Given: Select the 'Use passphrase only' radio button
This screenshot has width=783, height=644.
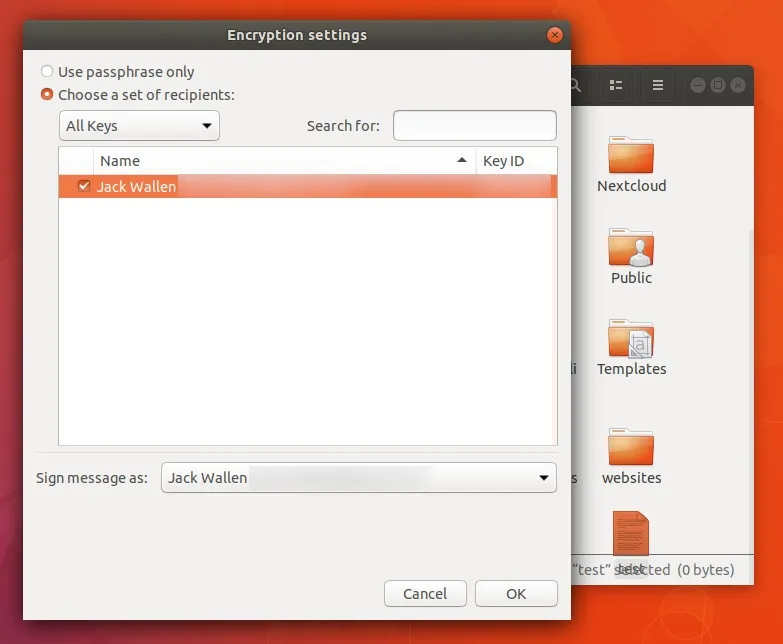Looking at the screenshot, I should (47, 72).
